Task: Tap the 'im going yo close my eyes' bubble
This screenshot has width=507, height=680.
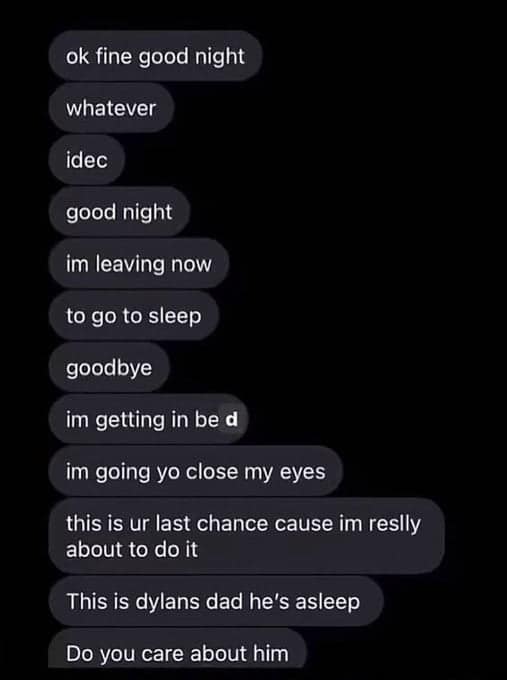Action: coord(196,471)
